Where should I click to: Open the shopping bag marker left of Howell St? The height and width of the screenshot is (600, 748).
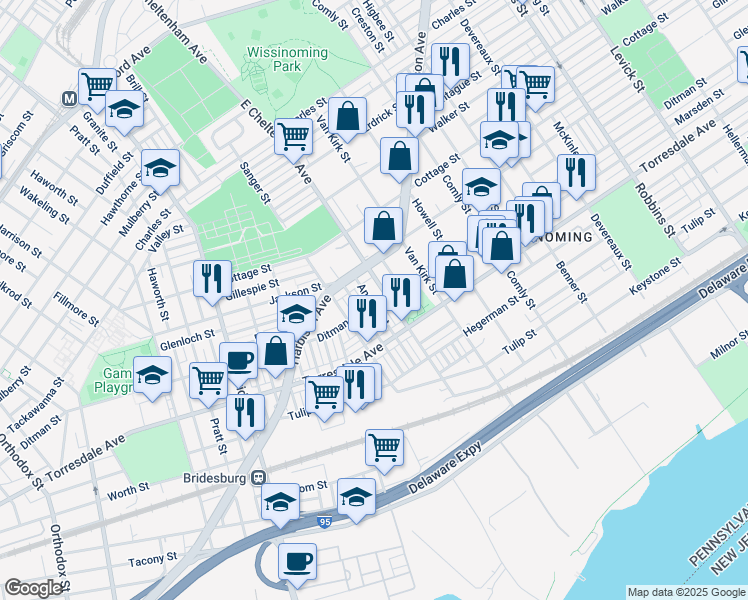tap(384, 227)
